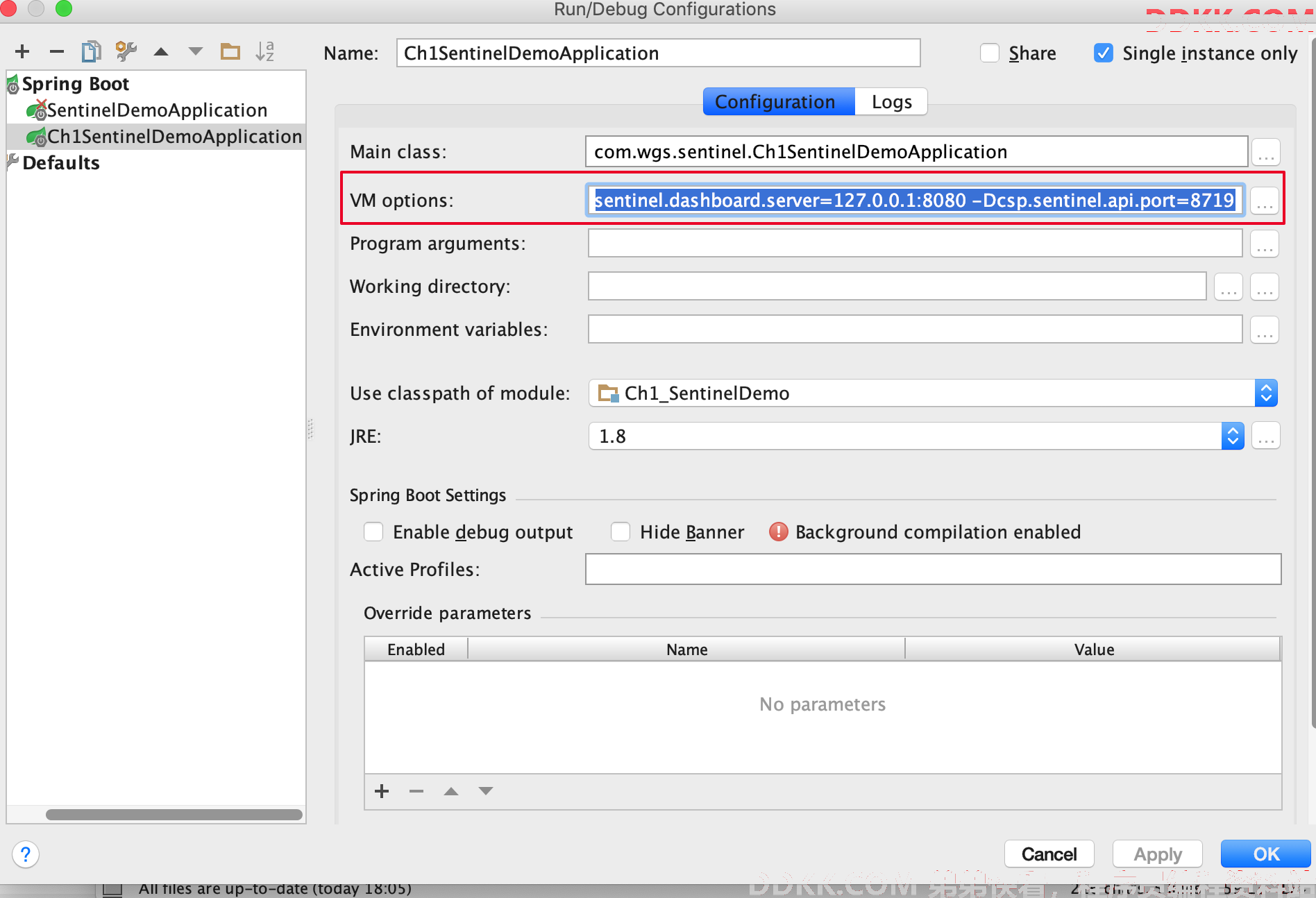
Task: Confirm with the OK button
Action: [x=1266, y=854]
